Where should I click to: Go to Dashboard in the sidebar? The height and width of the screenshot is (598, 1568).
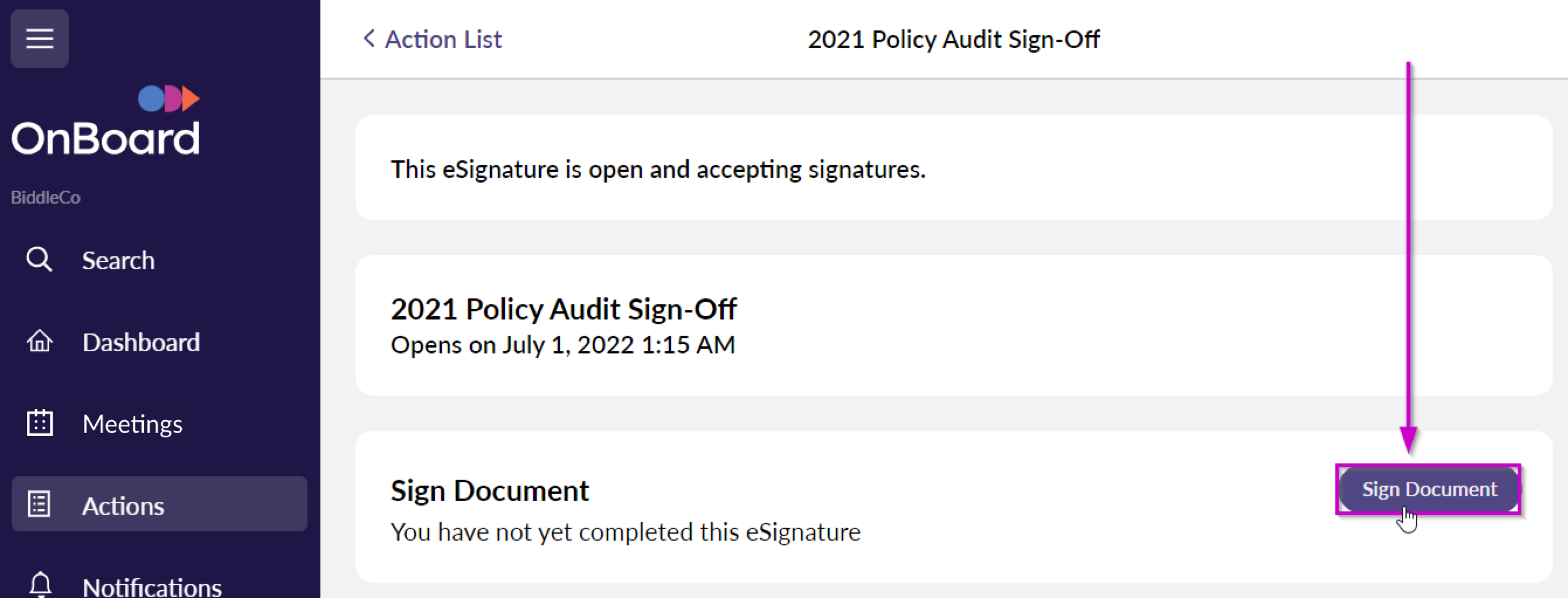click(141, 342)
